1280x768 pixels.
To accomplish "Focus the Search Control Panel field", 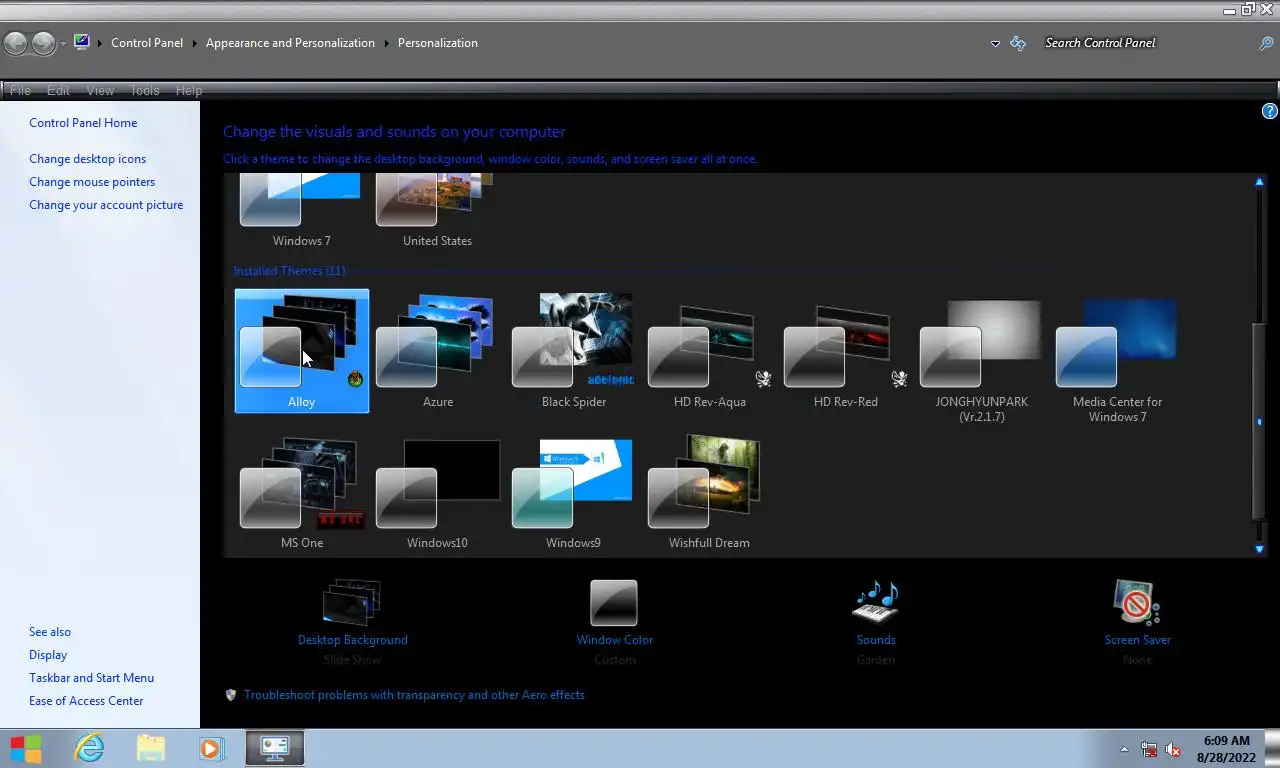I will pyautogui.click(x=1147, y=43).
